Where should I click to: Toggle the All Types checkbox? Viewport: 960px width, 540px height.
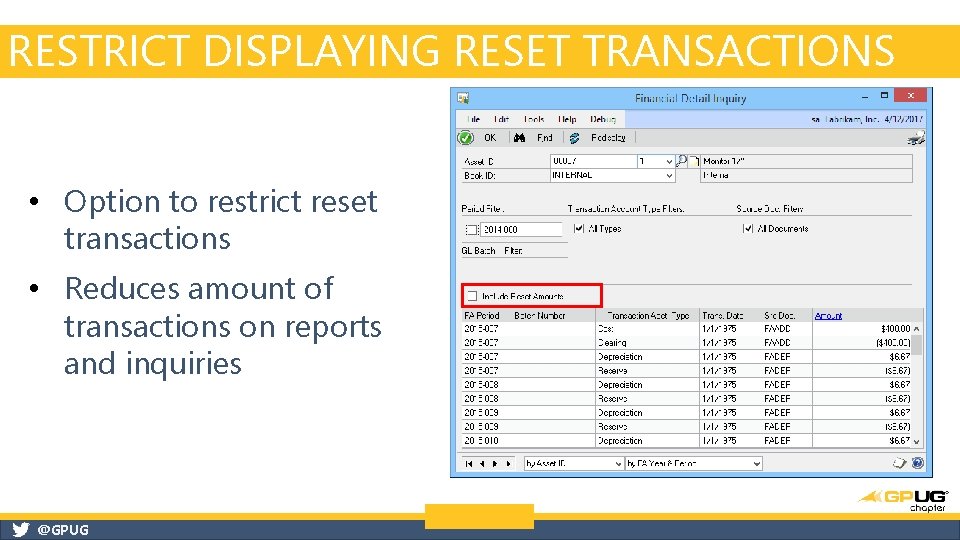(579, 228)
